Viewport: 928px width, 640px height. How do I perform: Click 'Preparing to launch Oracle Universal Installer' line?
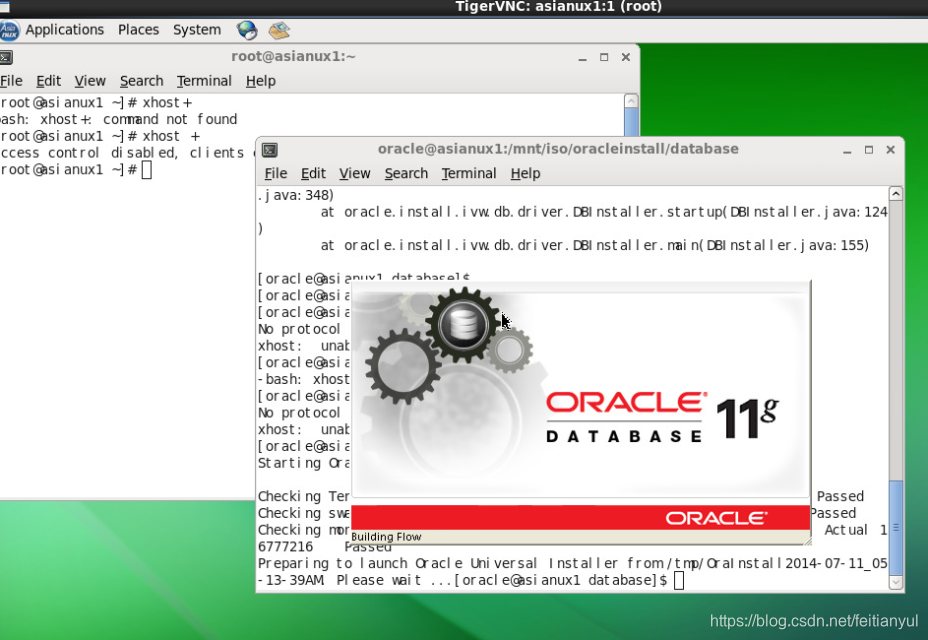coord(572,563)
